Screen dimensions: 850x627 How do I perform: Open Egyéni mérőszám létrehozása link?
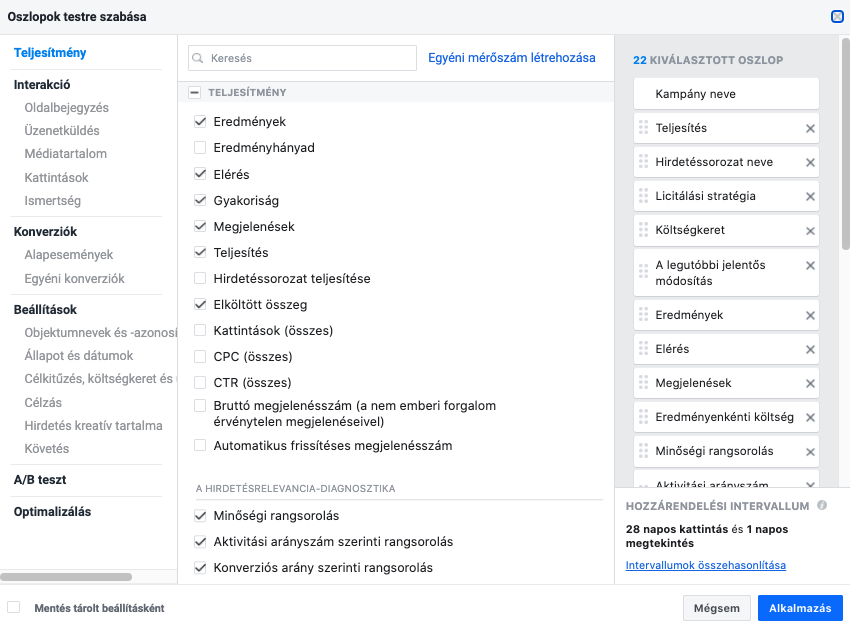(511, 58)
